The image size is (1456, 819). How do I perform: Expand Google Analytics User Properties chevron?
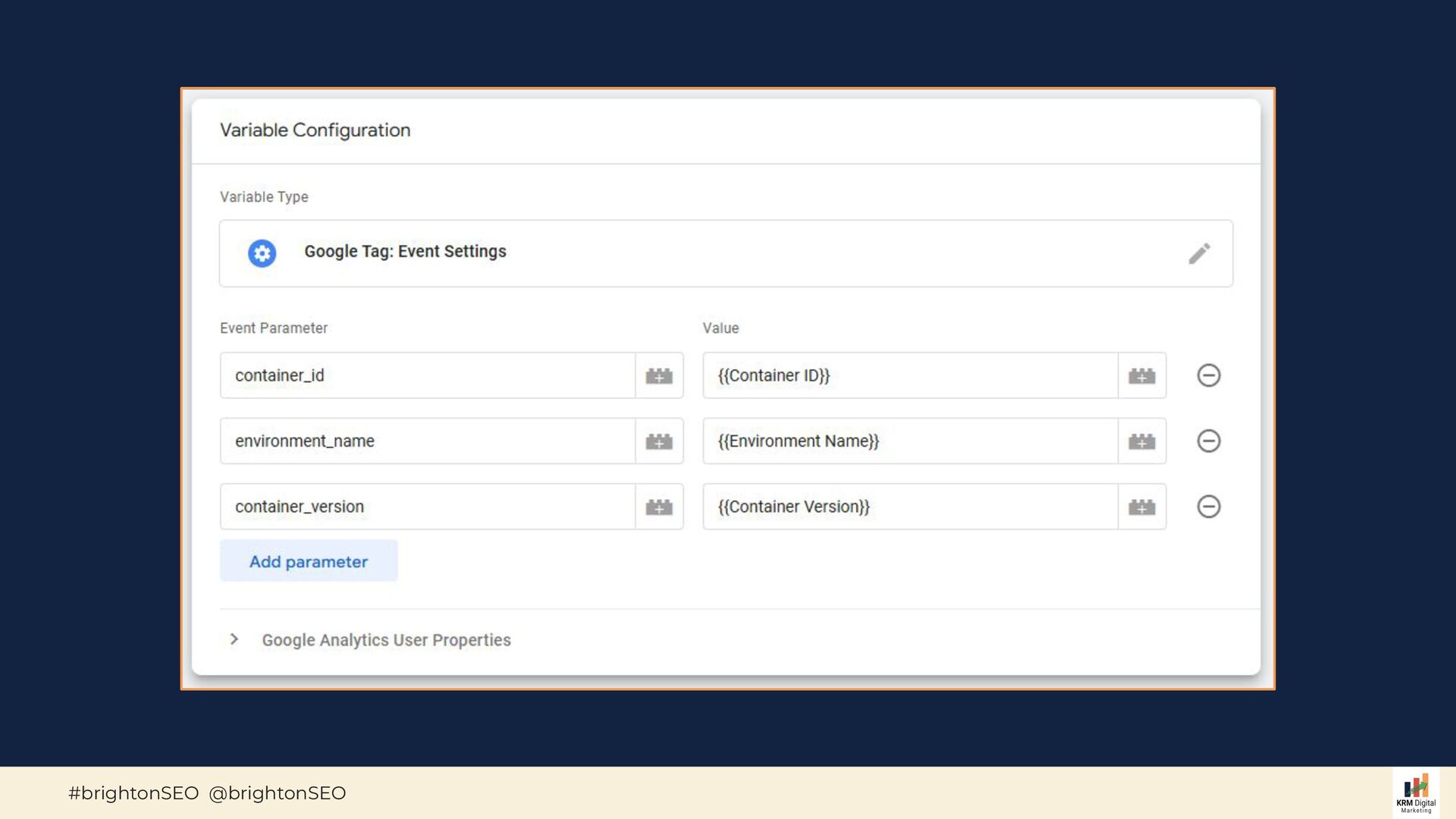click(234, 639)
